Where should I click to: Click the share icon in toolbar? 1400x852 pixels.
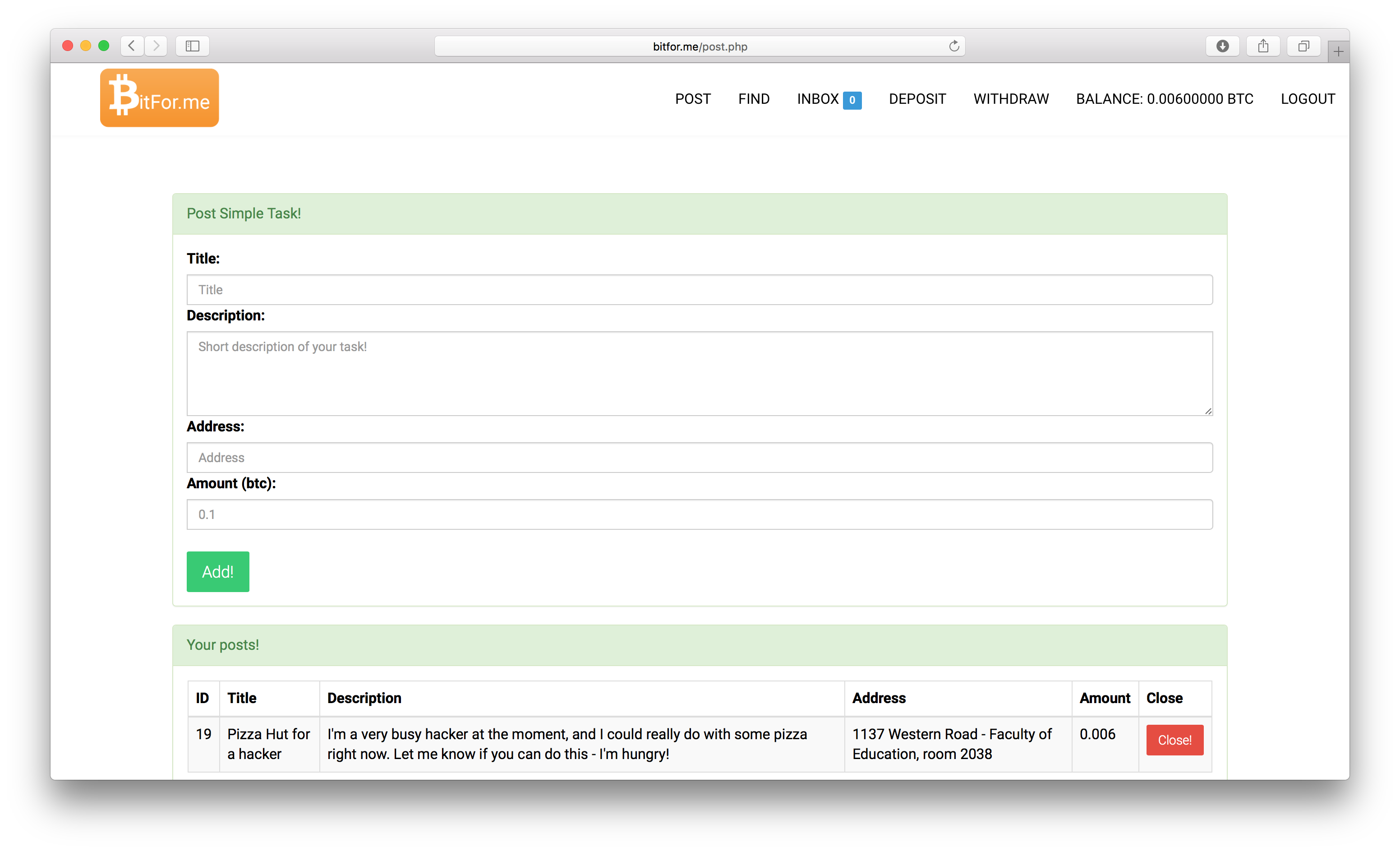1262,46
